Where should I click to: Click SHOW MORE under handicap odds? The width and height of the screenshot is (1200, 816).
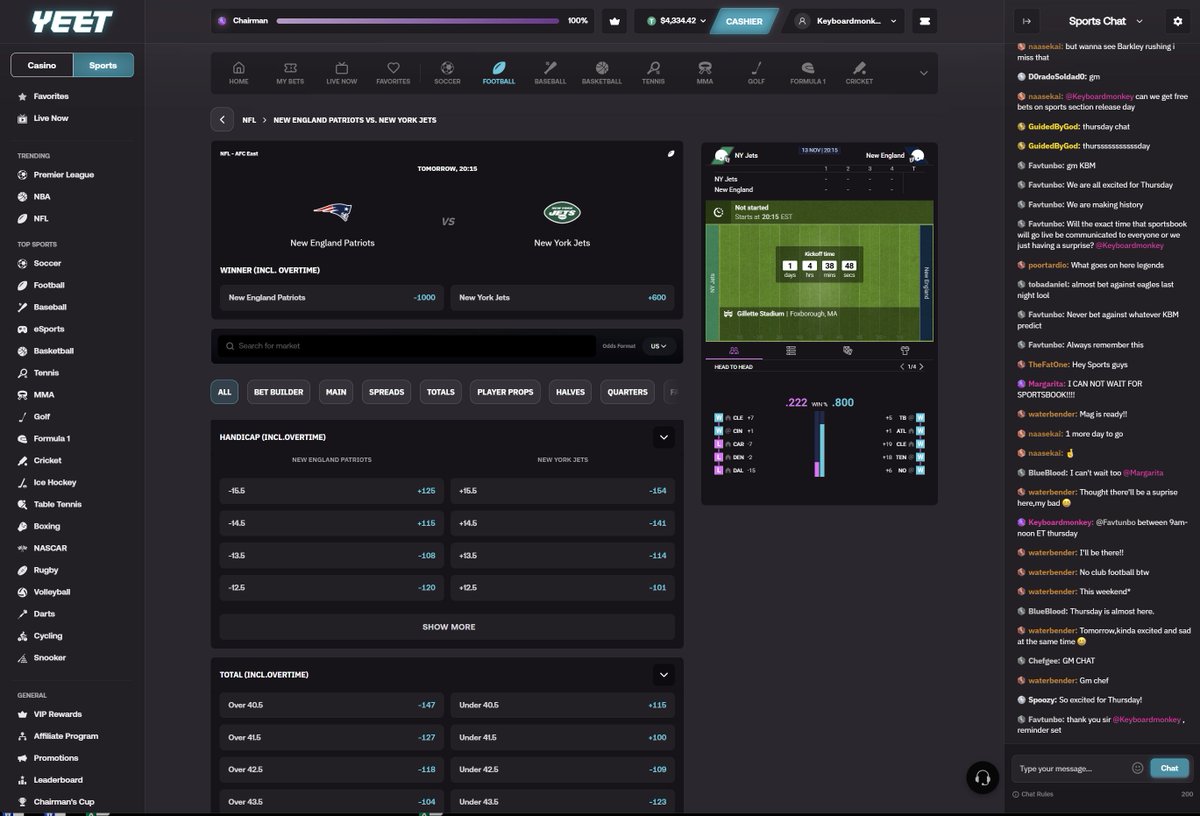(448, 627)
